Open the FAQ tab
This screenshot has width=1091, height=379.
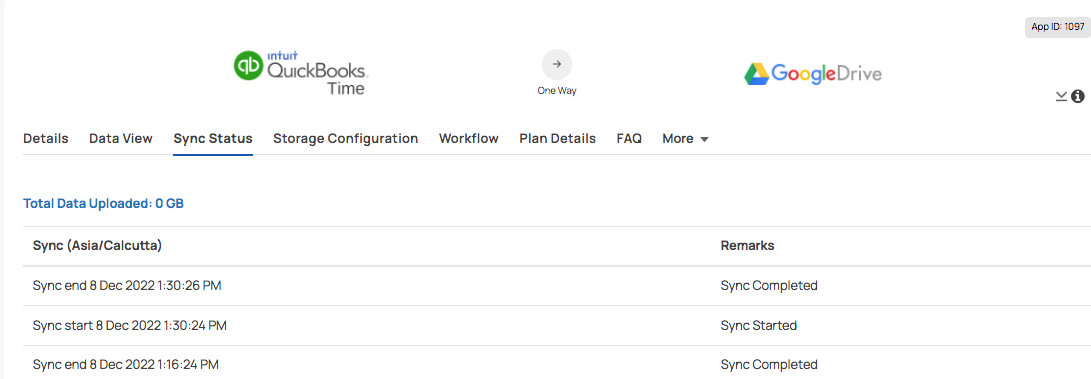pyautogui.click(x=629, y=138)
